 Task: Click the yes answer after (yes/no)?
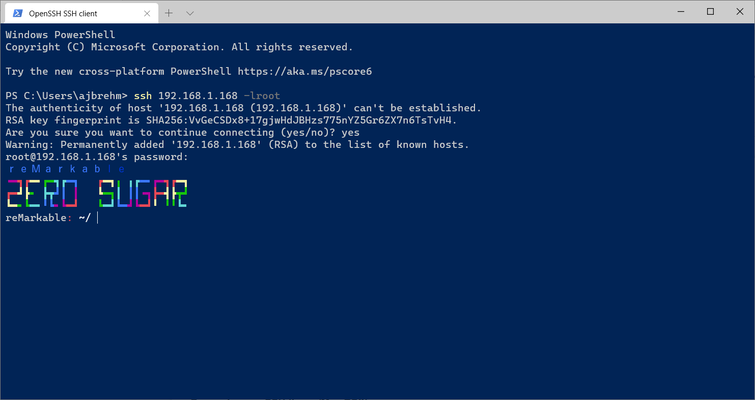351,132
